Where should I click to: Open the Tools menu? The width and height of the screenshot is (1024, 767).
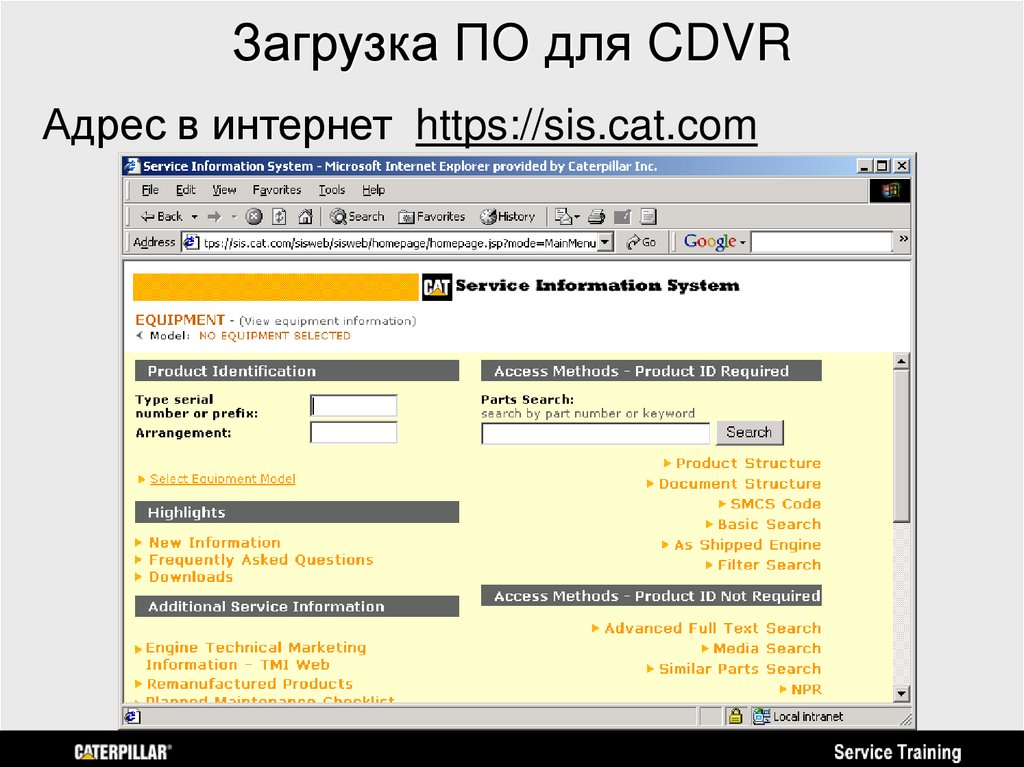coord(331,189)
